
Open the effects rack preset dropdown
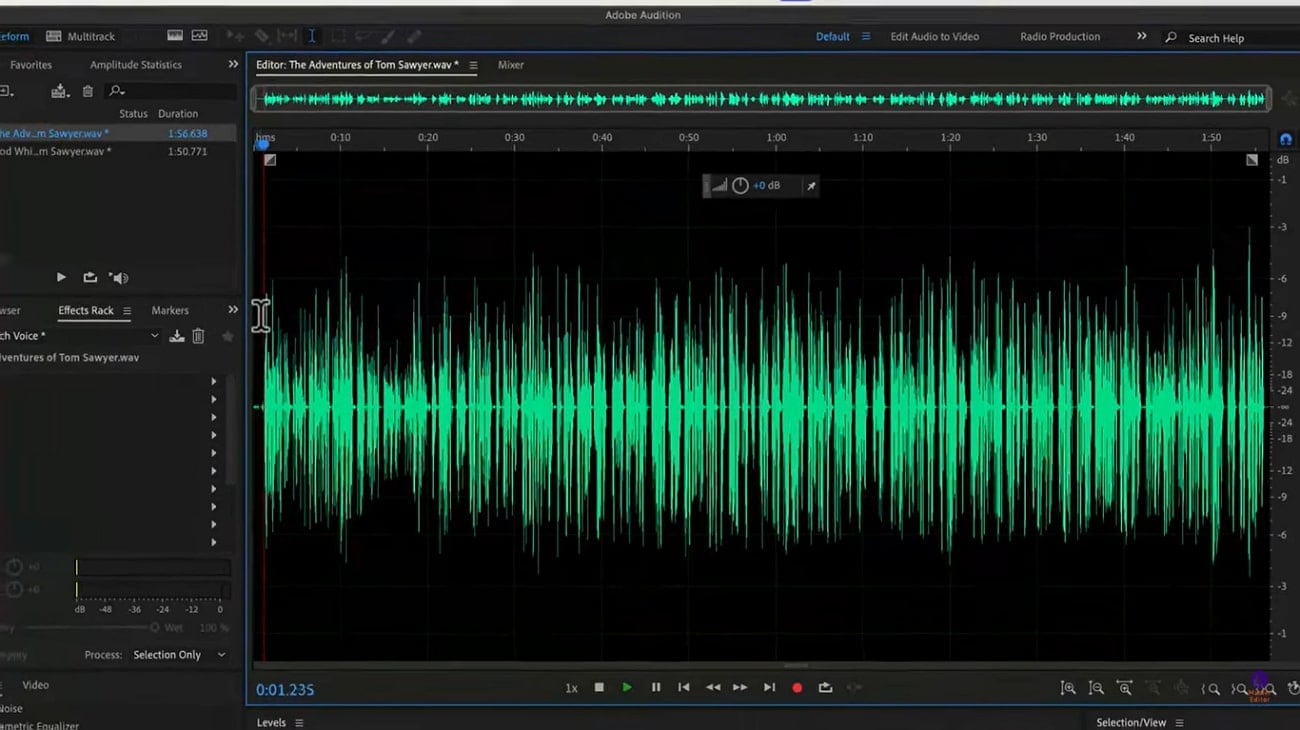(154, 336)
